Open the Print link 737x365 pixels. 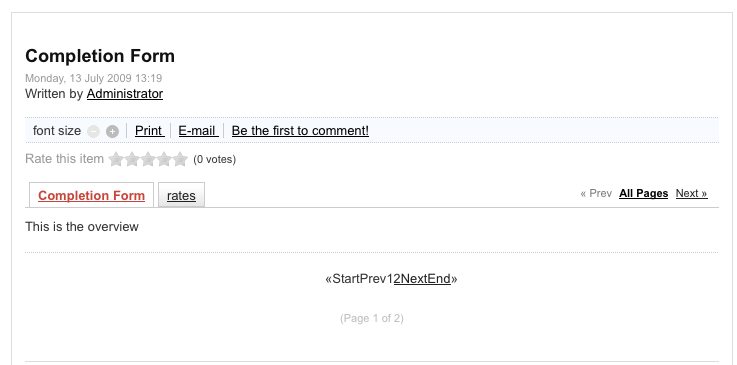point(149,131)
